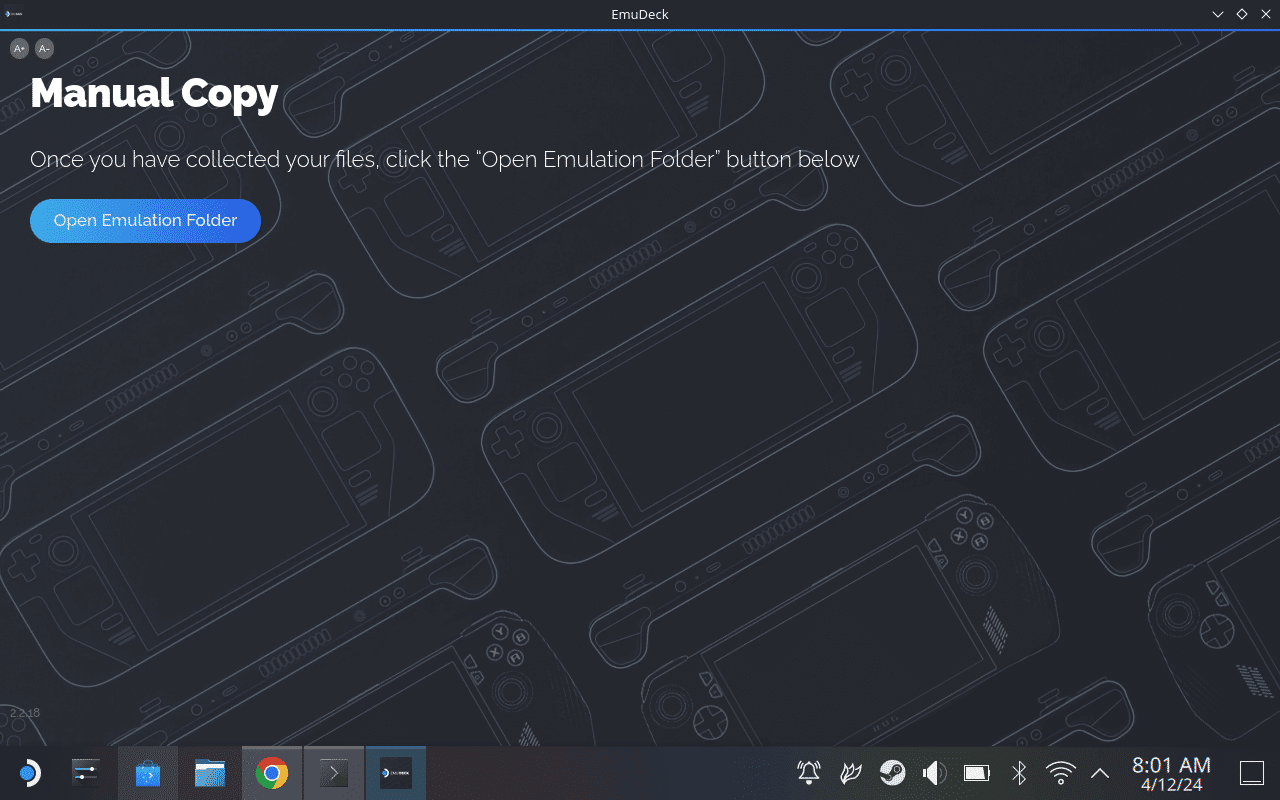This screenshot has height=800, width=1280.
Task: Click EmuDeck logo in title bar
Action: pos(14,14)
